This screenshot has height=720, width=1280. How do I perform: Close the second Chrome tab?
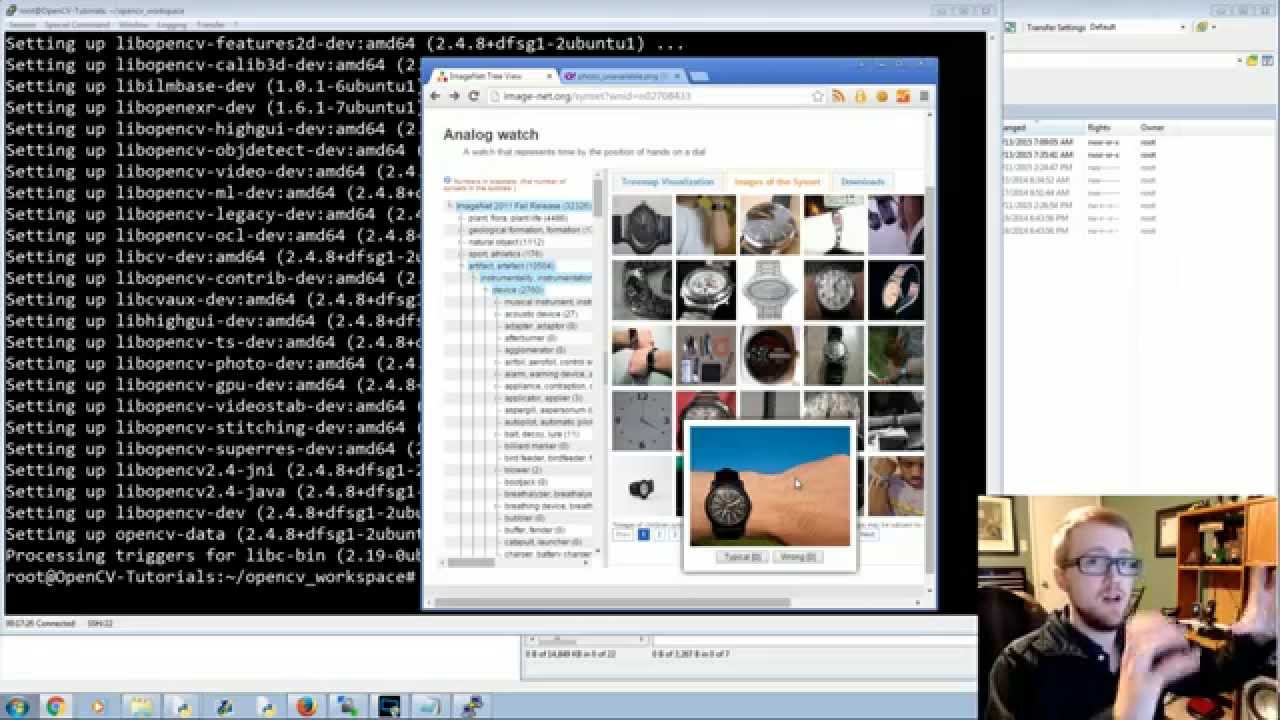[677, 76]
